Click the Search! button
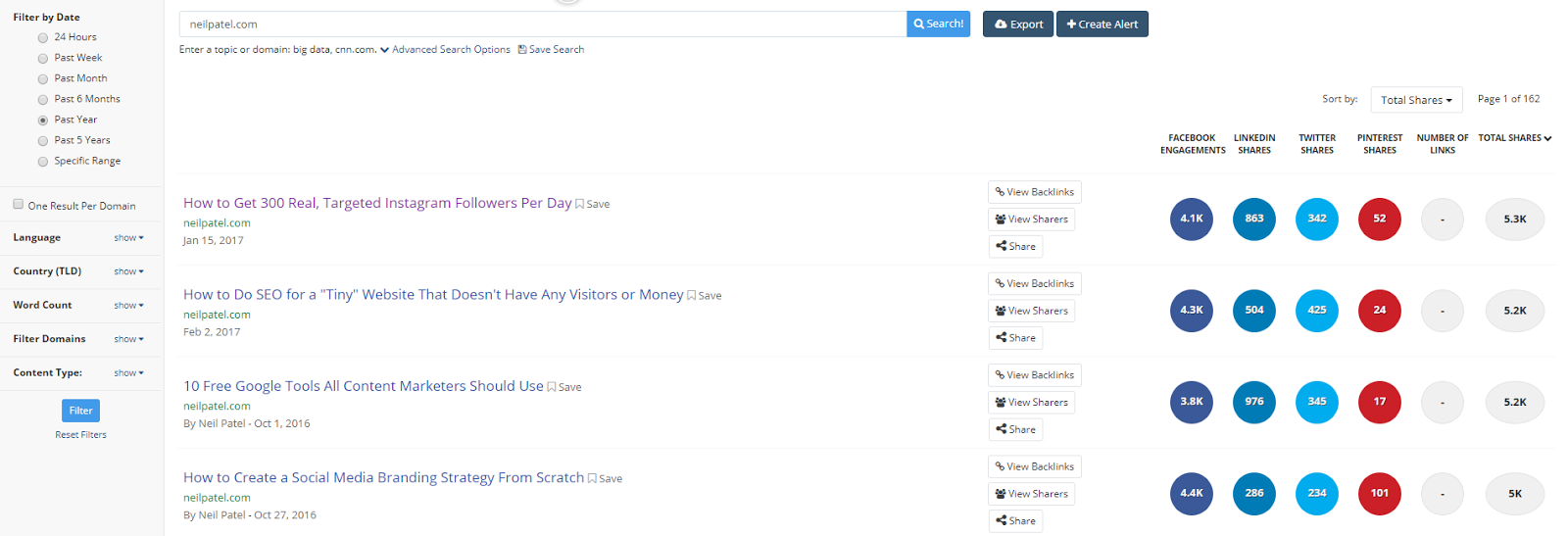1568x536 pixels. pos(938,24)
